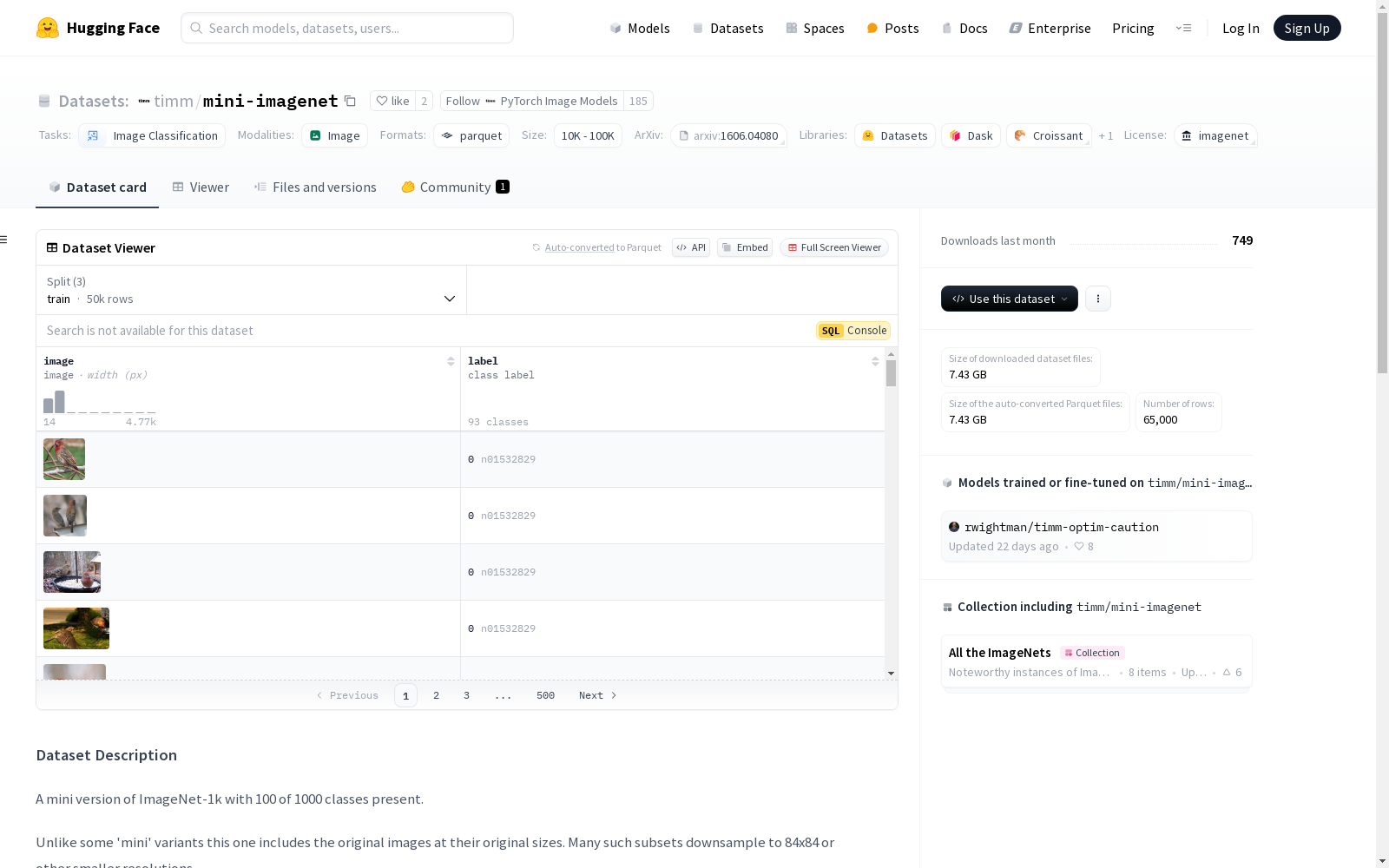Jump to page 500 of the viewer
This screenshot has width=1389, height=868.
pyautogui.click(x=545, y=695)
